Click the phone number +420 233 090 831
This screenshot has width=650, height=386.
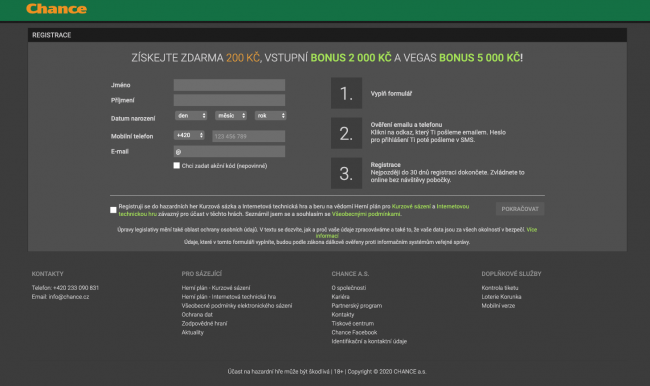76,288
